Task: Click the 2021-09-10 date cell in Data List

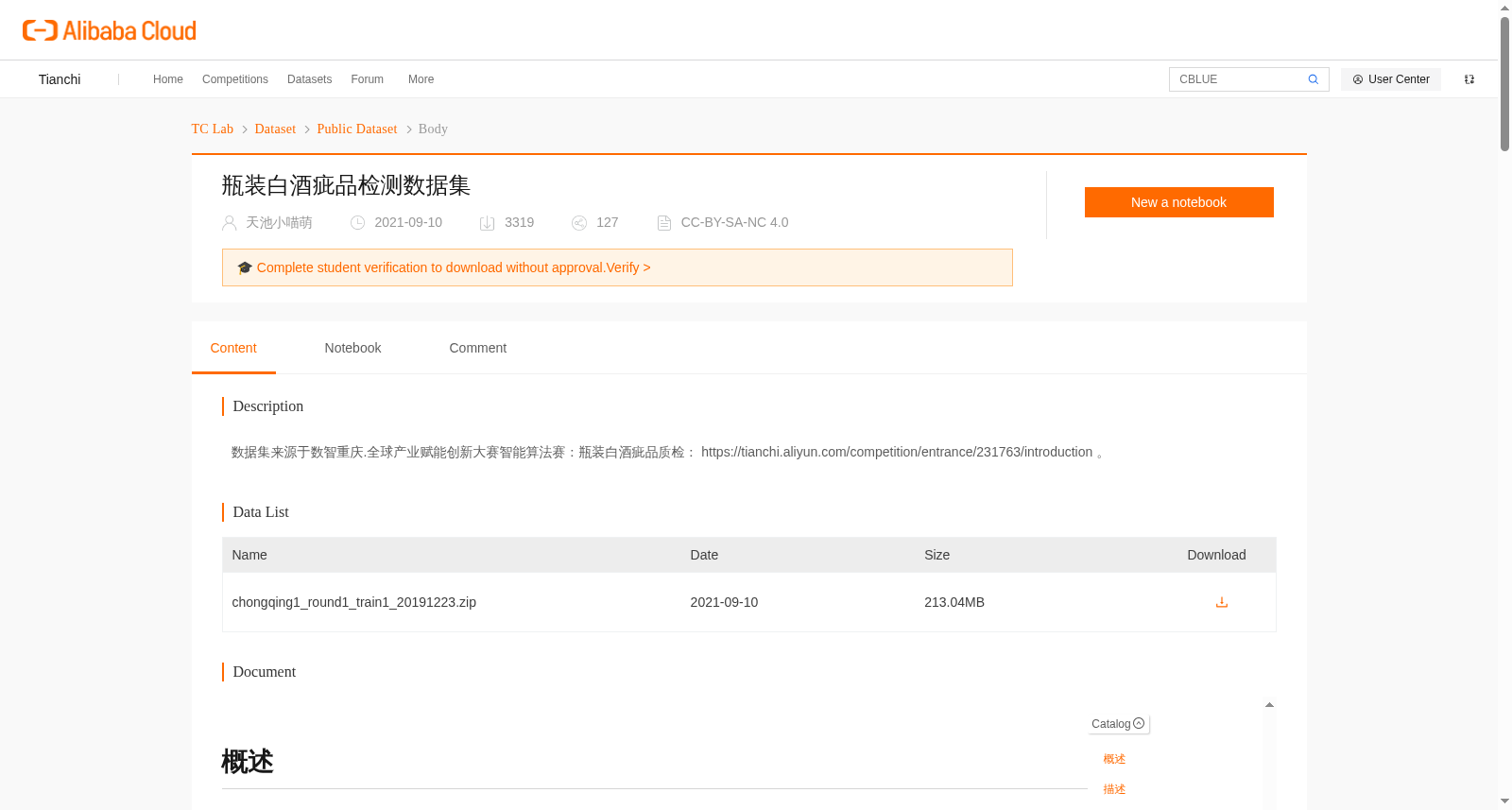Action: 724,602
